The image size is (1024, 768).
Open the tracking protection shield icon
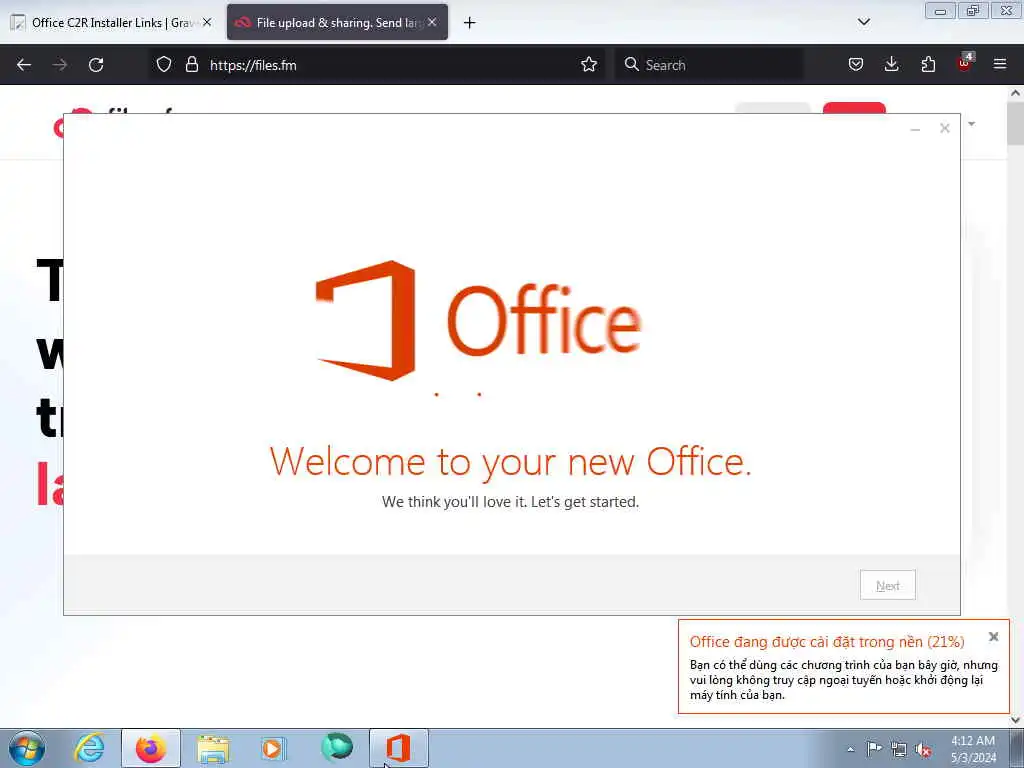click(164, 65)
